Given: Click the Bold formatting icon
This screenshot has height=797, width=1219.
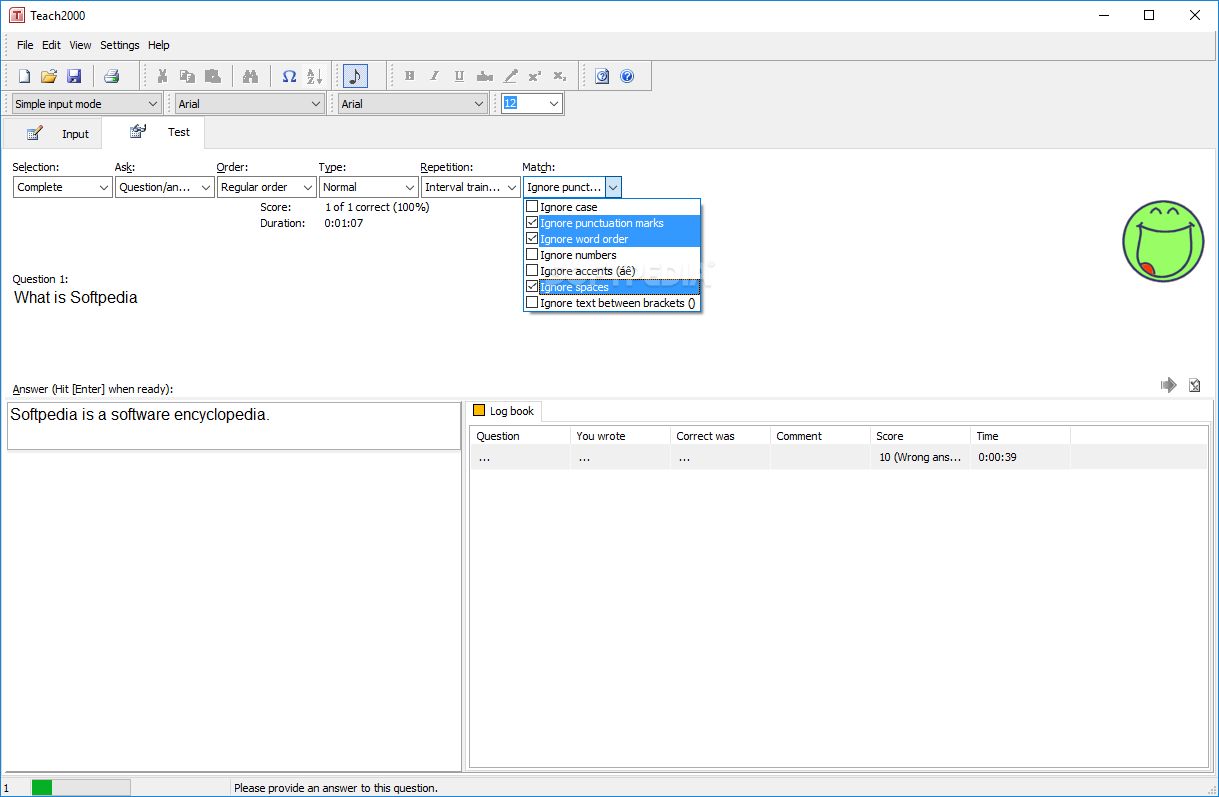Looking at the screenshot, I should pyautogui.click(x=409, y=76).
